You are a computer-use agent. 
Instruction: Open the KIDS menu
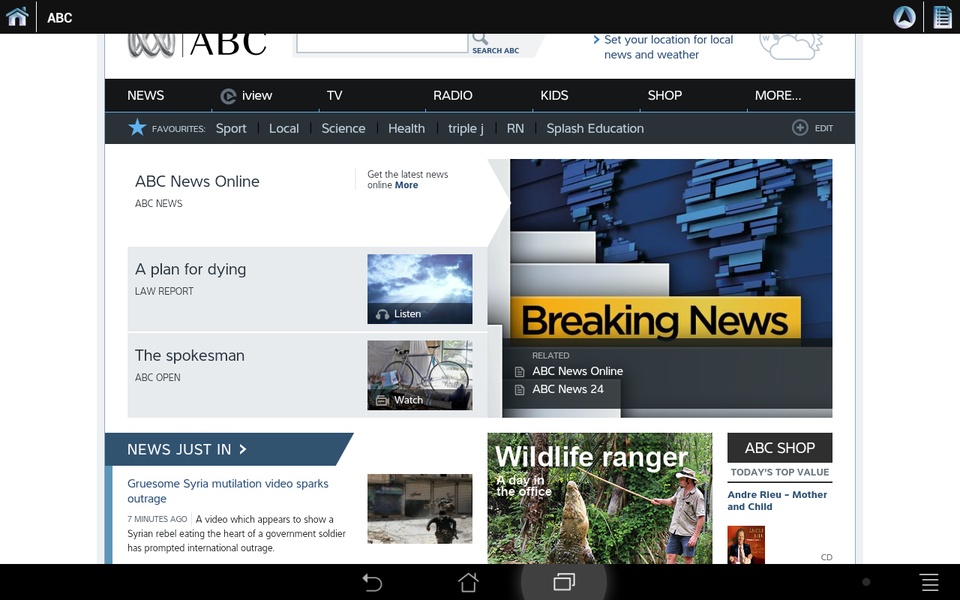click(x=554, y=96)
